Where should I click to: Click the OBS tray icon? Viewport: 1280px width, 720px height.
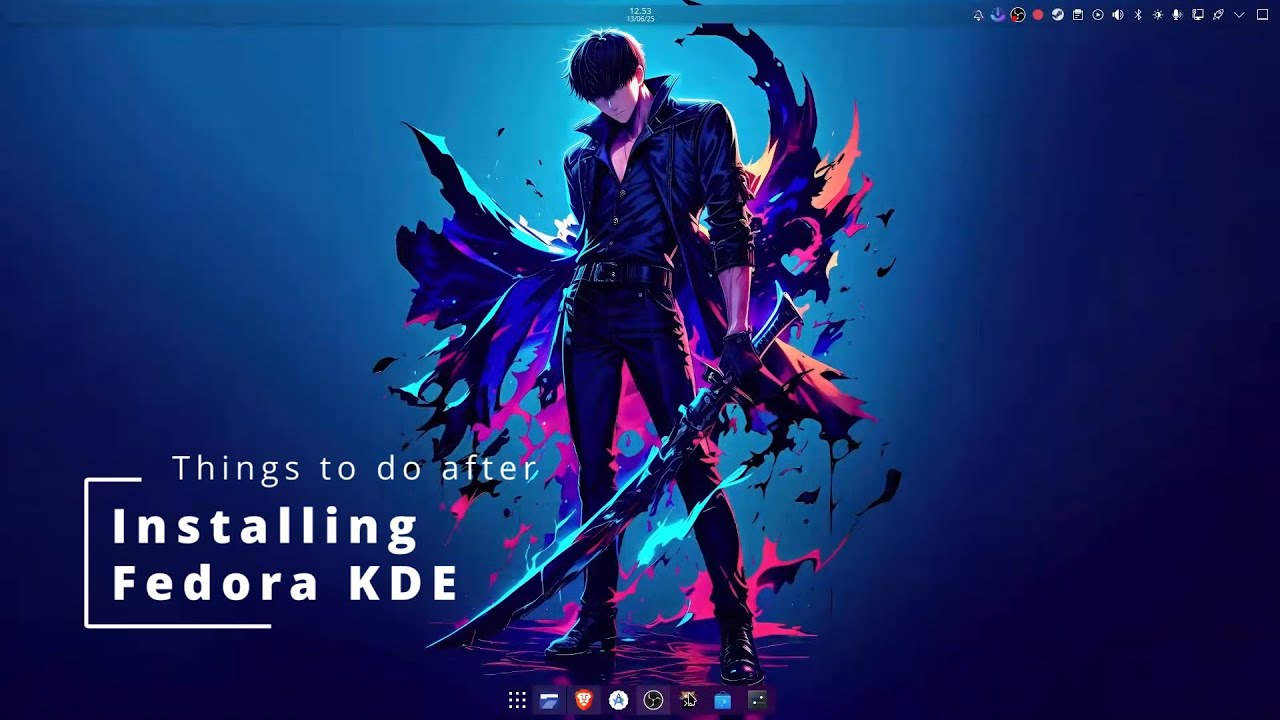coord(1018,15)
